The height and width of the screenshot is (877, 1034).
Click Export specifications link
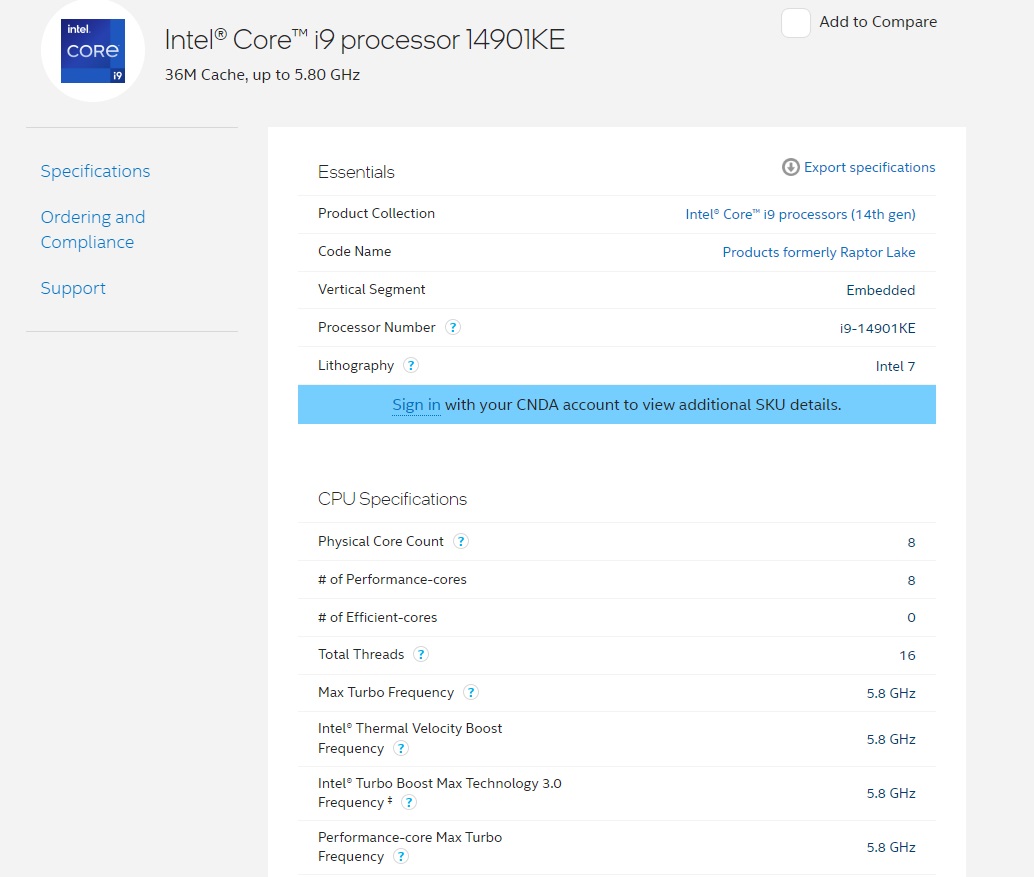869,167
